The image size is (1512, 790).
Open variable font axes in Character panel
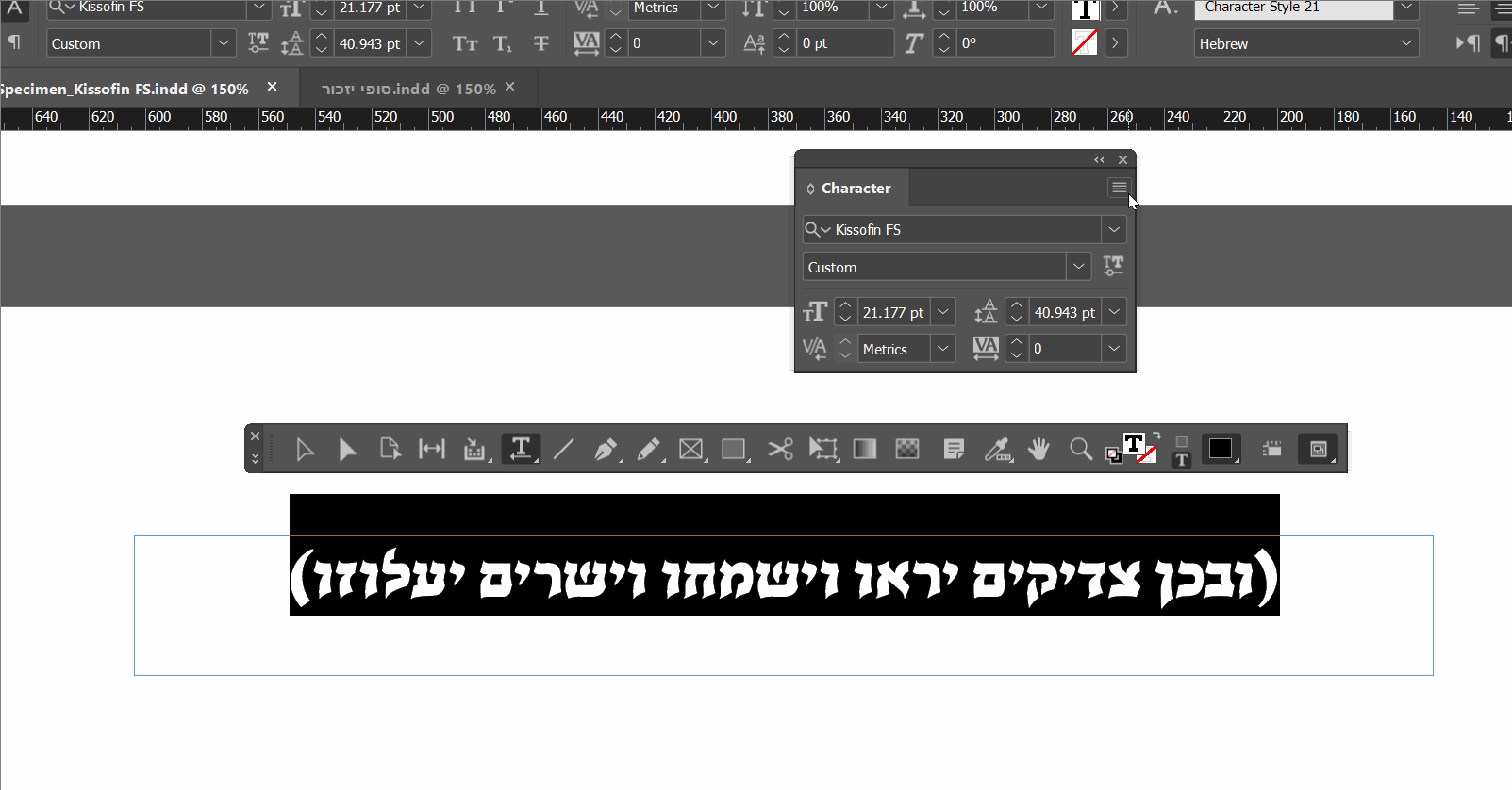[1113, 266]
